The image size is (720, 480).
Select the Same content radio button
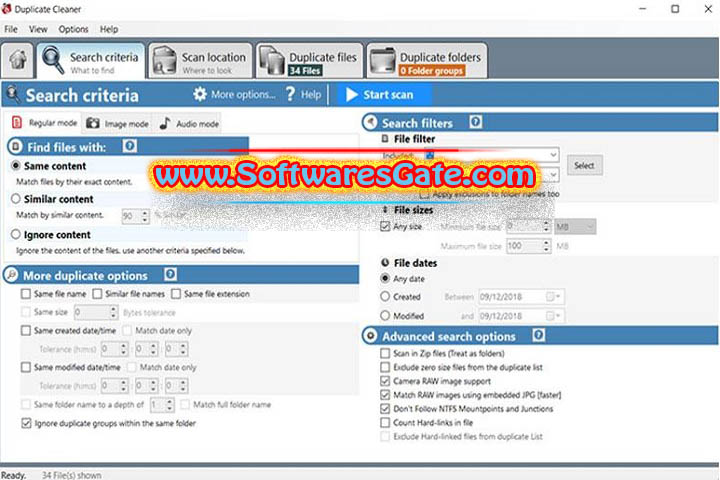(x=16, y=165)
